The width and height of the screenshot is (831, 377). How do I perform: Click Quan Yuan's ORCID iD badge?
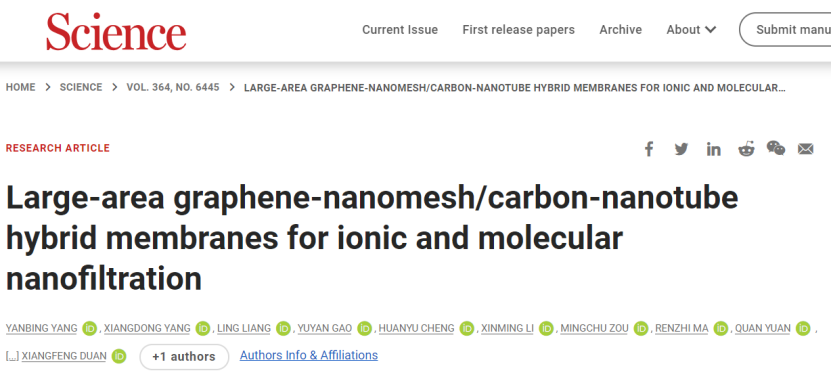[803, 329]
